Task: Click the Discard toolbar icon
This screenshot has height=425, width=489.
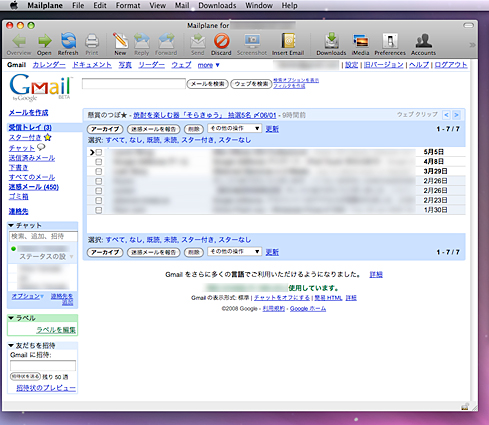Action: (221, 41)
